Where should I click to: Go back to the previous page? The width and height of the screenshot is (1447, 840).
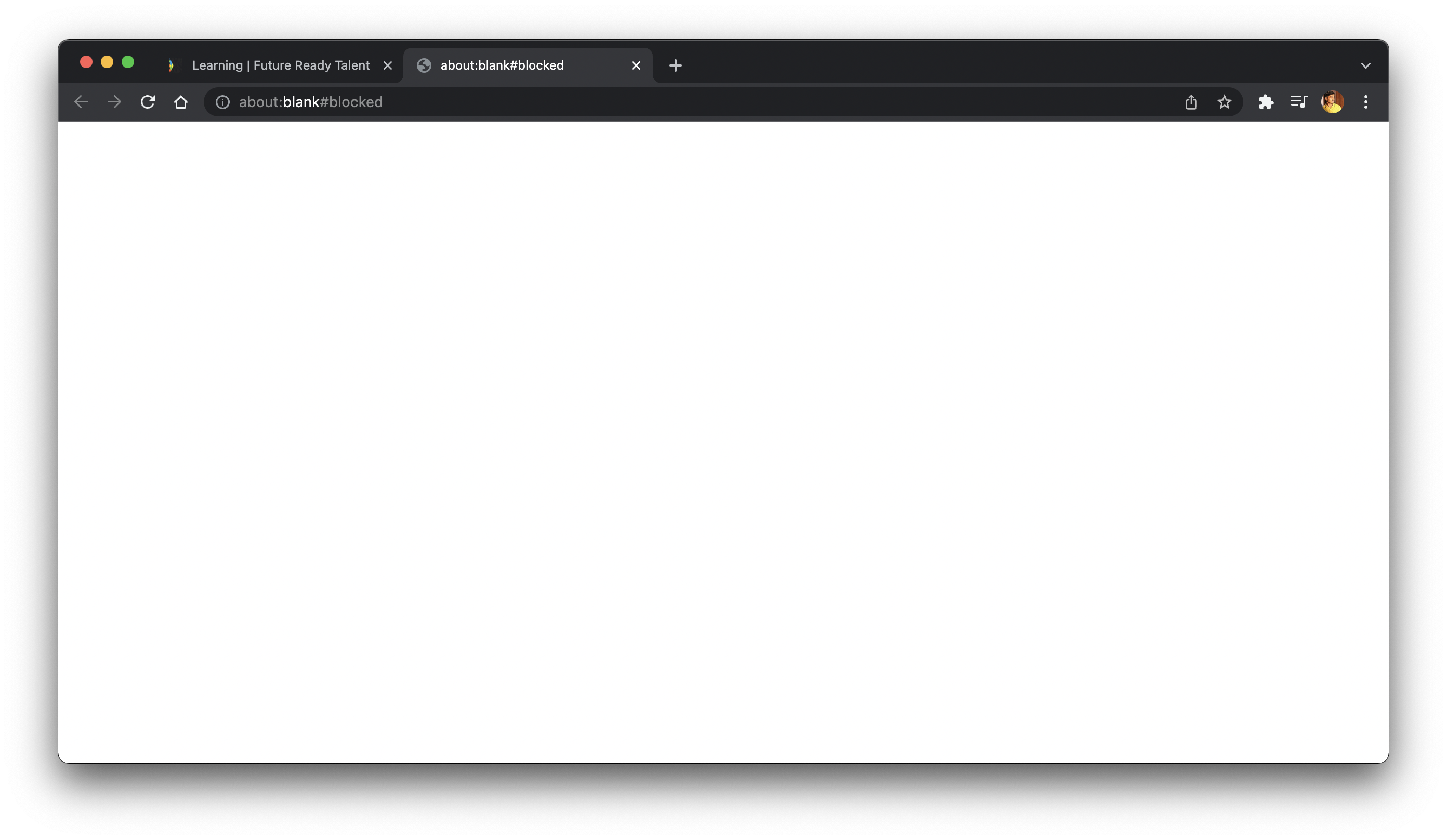tap(81, 102)
